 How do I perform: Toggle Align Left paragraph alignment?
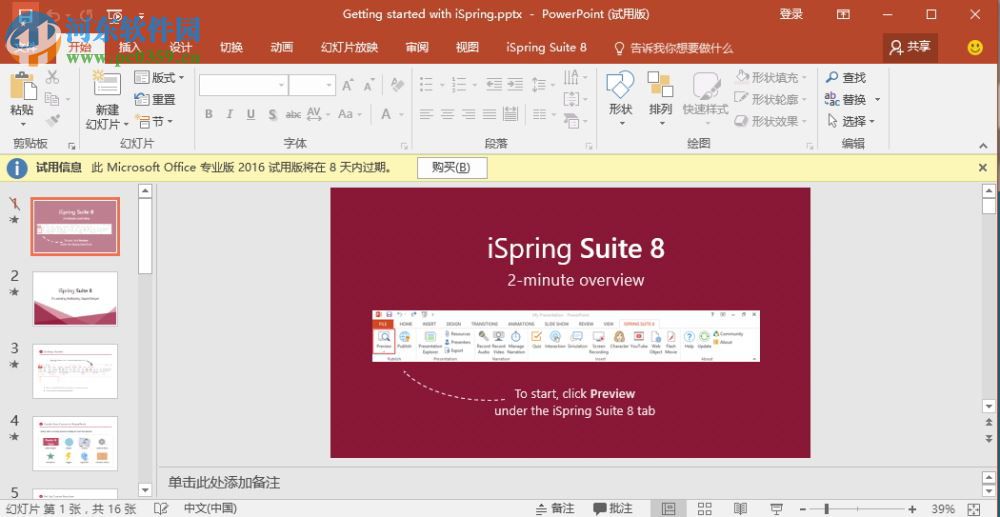coord(426,114)
